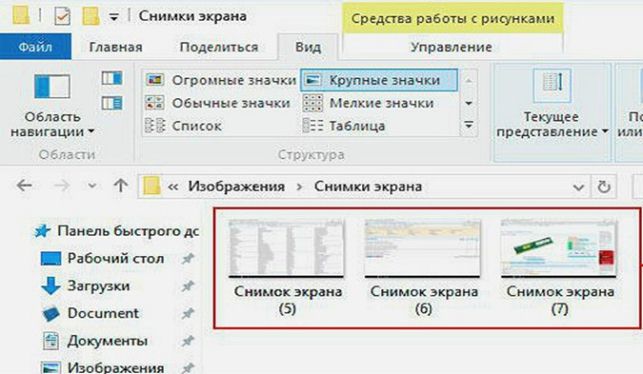Viewport: 643px width, 374px height.
Task: Switch to Таблица layout
Action: tap(344, 126)
